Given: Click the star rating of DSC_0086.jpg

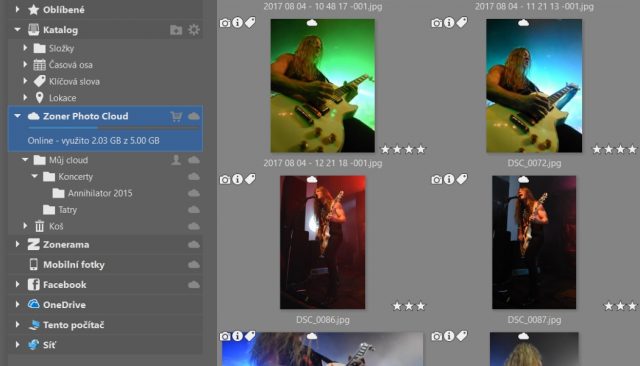Looking at the screenshot, I should tap(409, 306).
